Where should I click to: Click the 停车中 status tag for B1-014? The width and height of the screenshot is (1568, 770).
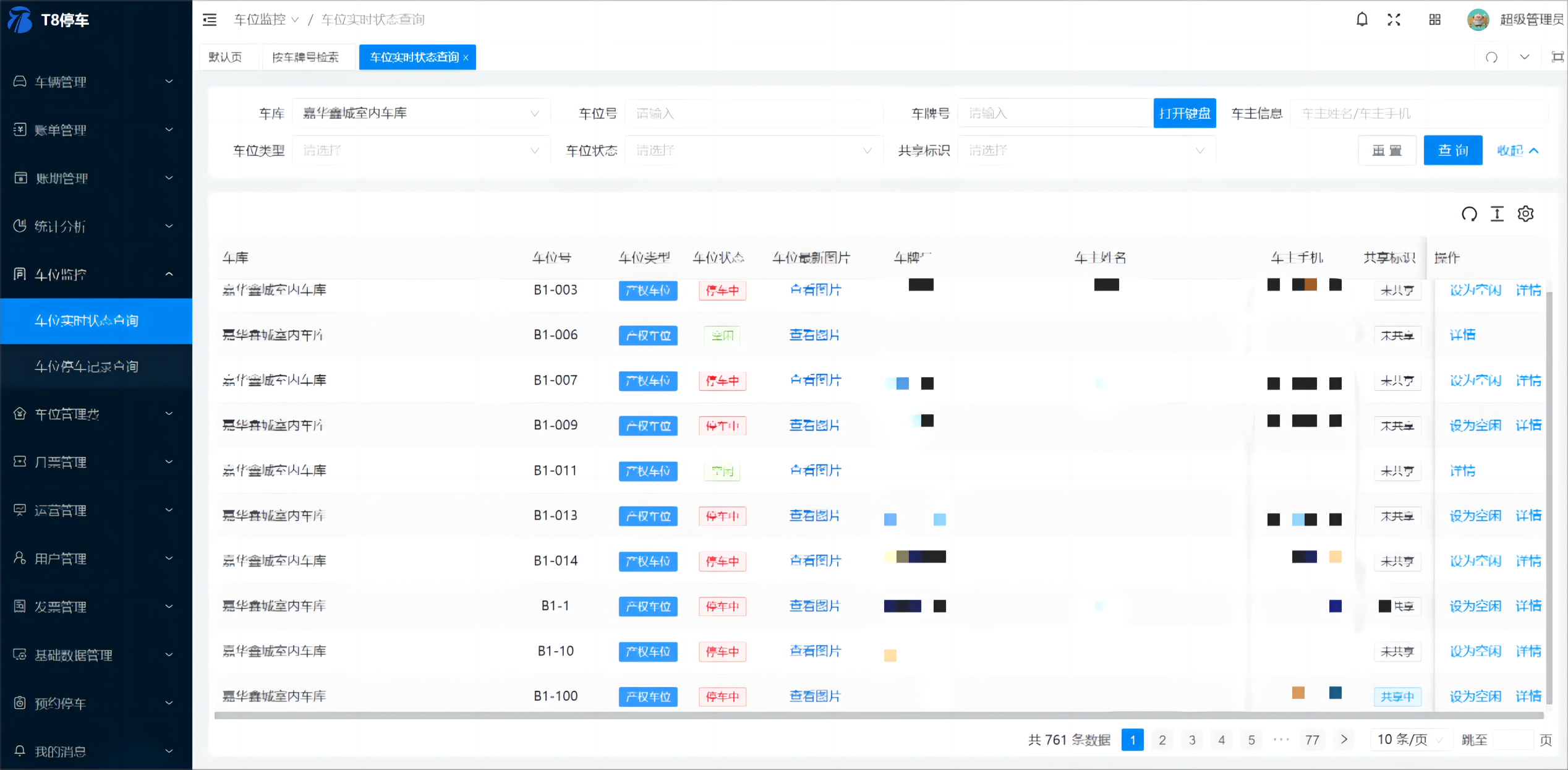coord(722,561)
